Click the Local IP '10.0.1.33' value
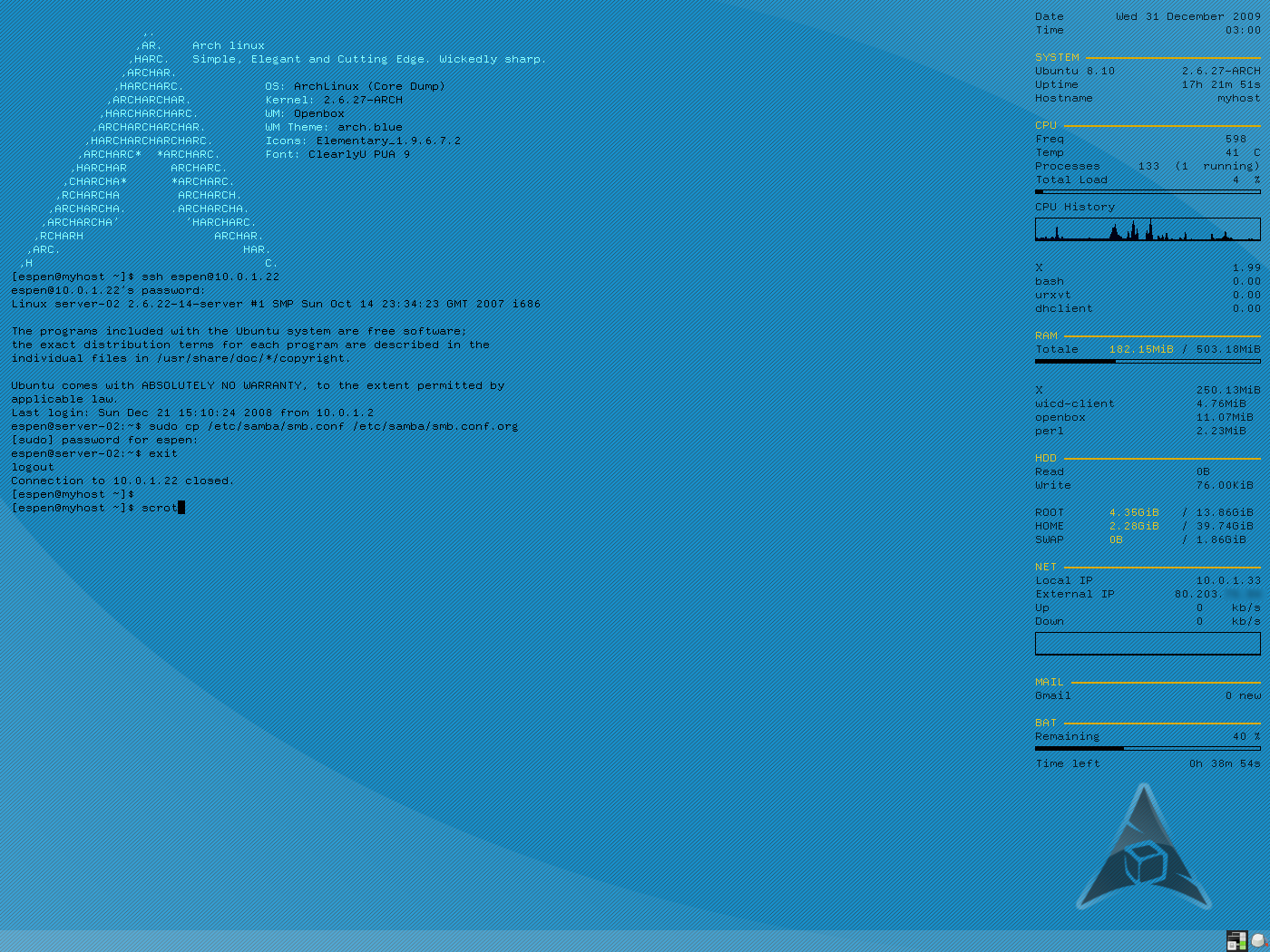Screen dimensions: 1270x952 1228,580
